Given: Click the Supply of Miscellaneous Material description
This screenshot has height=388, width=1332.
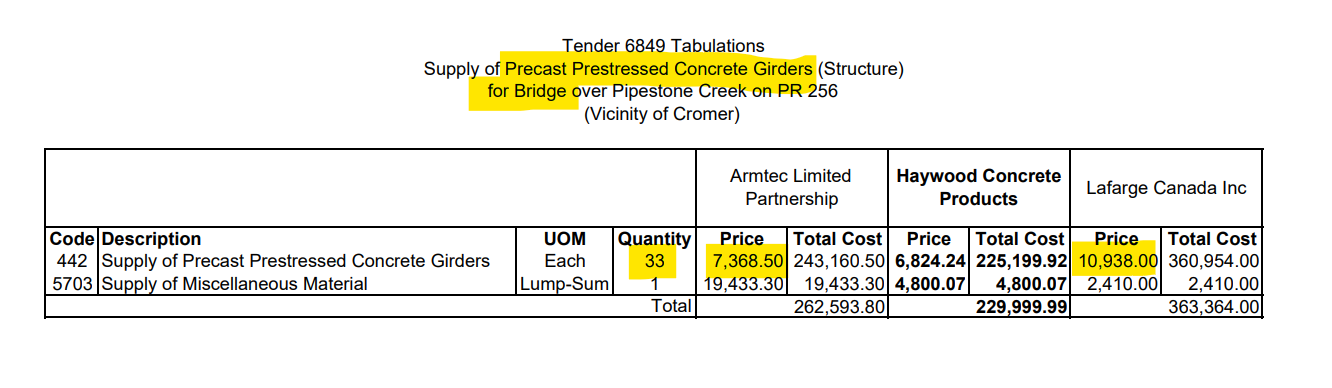Looking at the screenshot, I should coord(235,284).
